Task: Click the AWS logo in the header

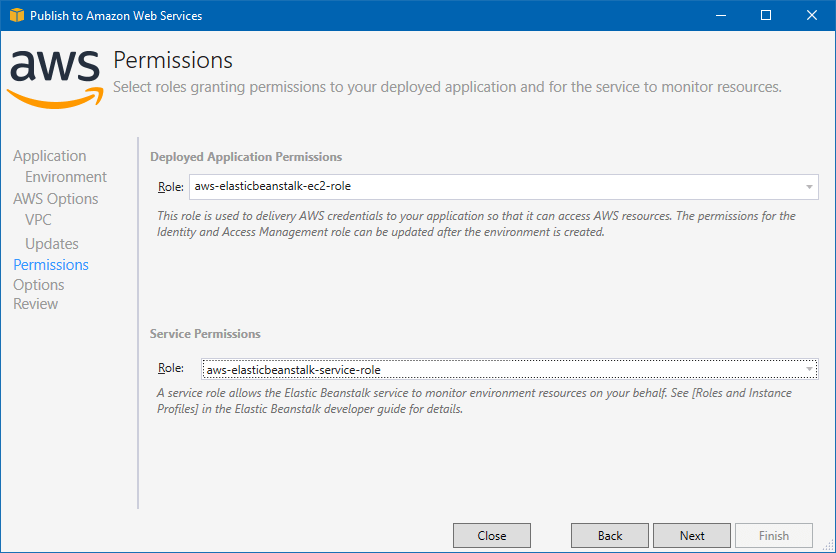Action: (55, 79)
